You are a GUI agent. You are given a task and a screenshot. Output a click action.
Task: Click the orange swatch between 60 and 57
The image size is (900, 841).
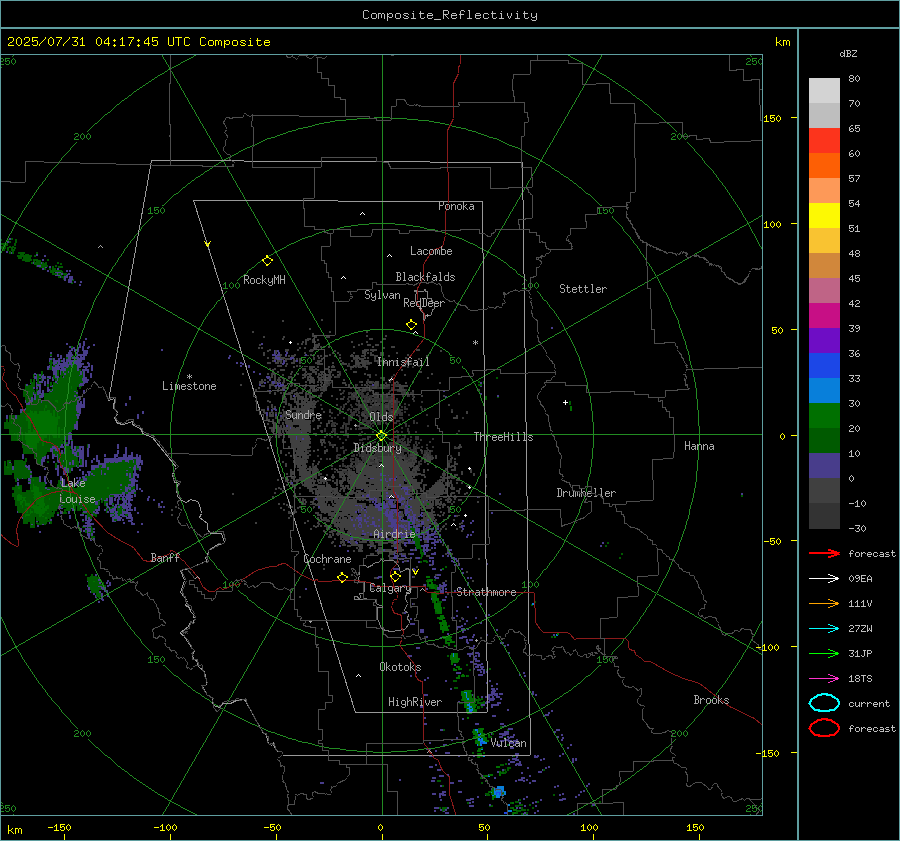pos(824,166)
